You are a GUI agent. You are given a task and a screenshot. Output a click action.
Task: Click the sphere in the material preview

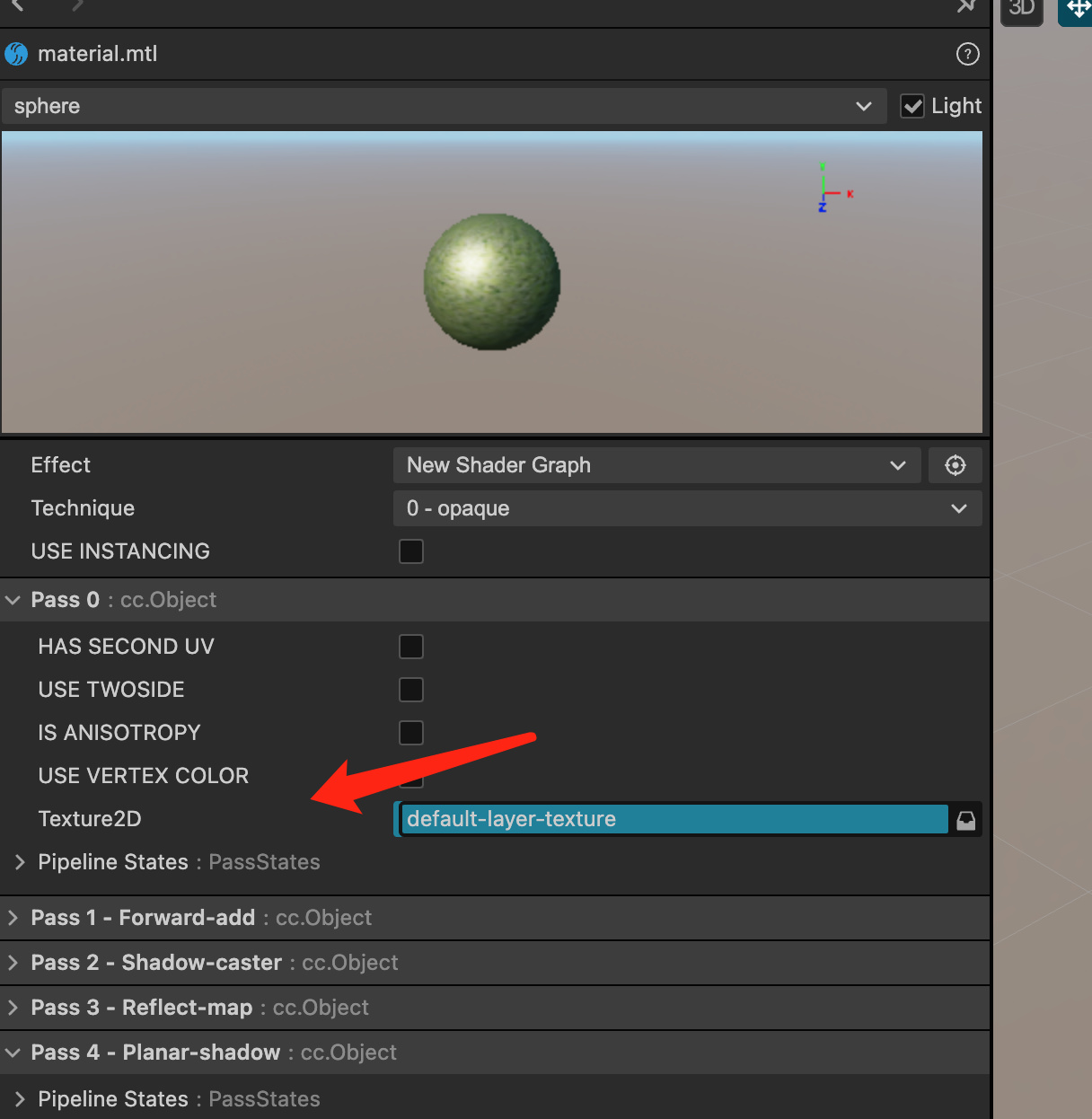click(492, 282)
